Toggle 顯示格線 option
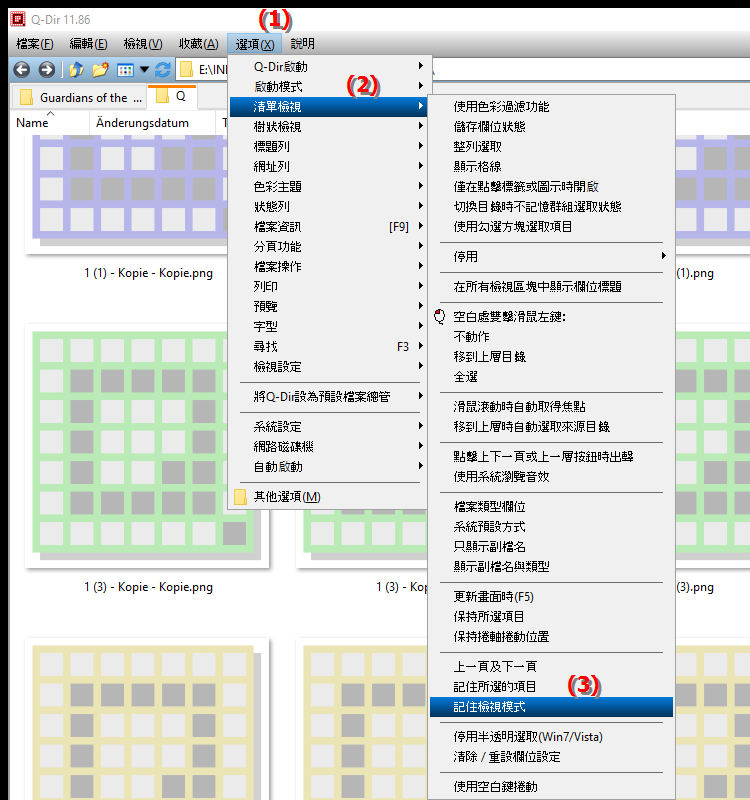This screenshot has height=800, width=750. click(552, 166)
